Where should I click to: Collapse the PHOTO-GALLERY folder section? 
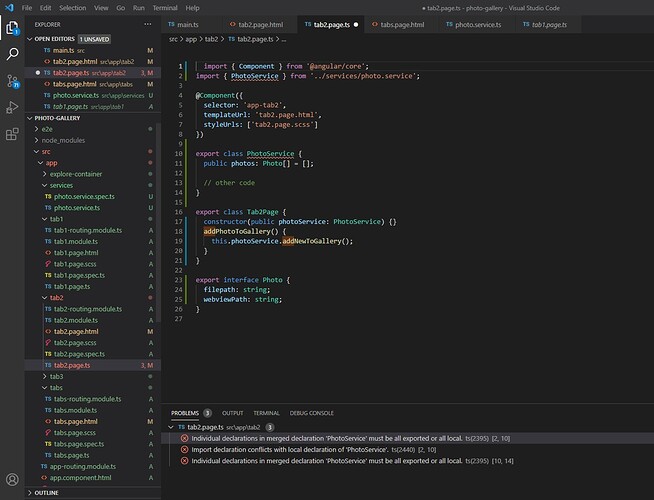30,118
